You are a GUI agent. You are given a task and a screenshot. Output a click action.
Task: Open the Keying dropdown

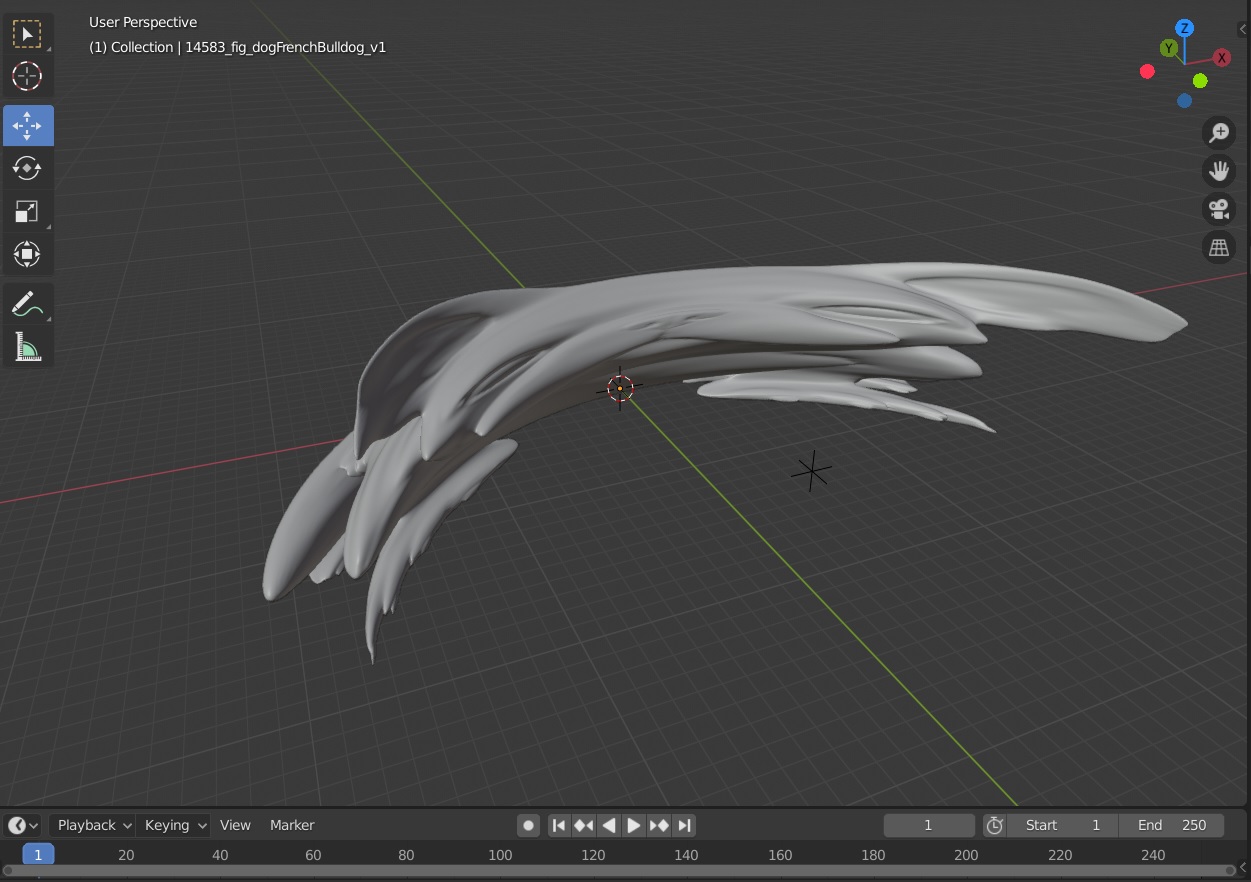tap(174, 825)
